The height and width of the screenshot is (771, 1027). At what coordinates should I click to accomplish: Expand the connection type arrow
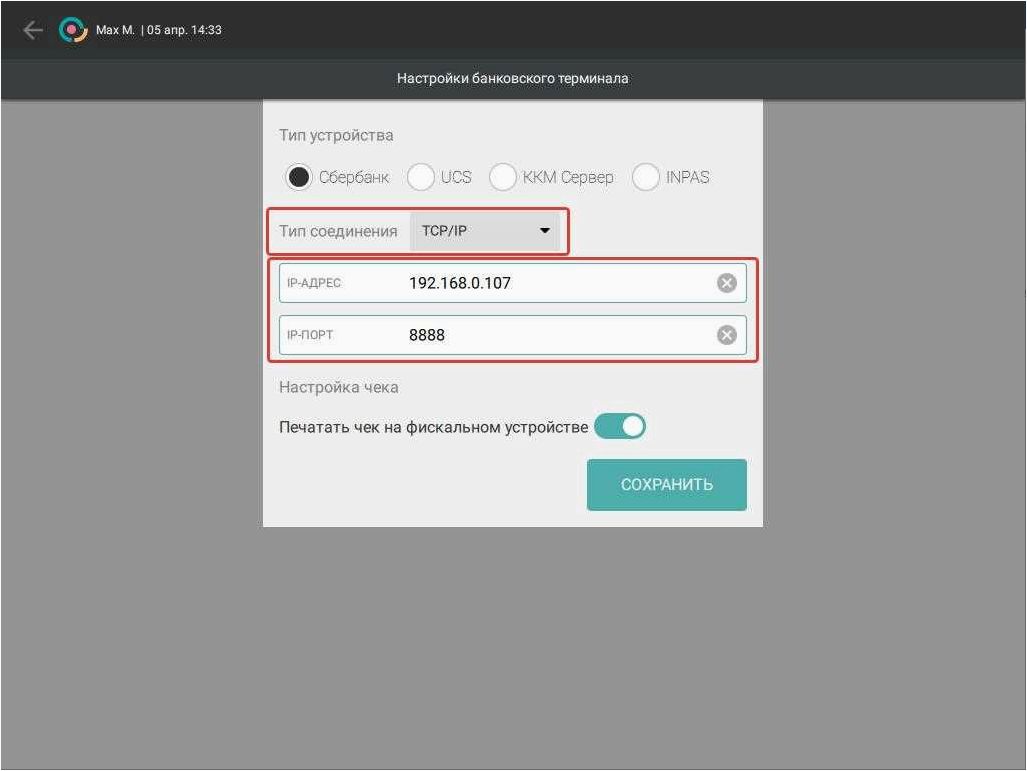point(544,231)
